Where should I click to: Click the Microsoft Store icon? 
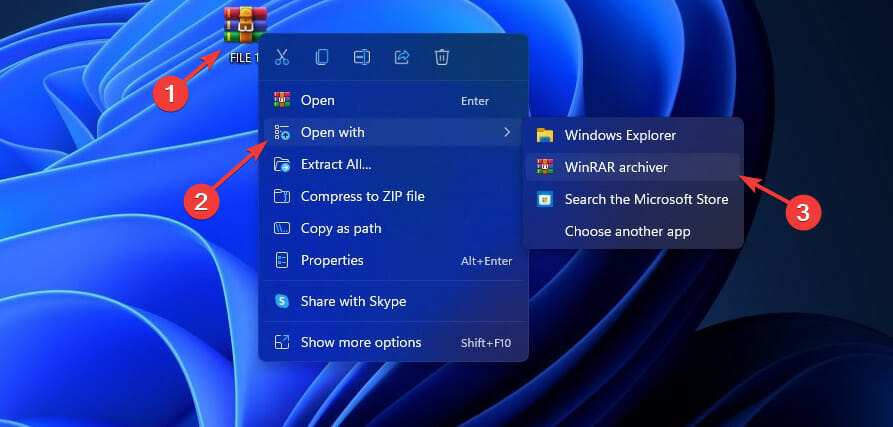pos(545,199)
